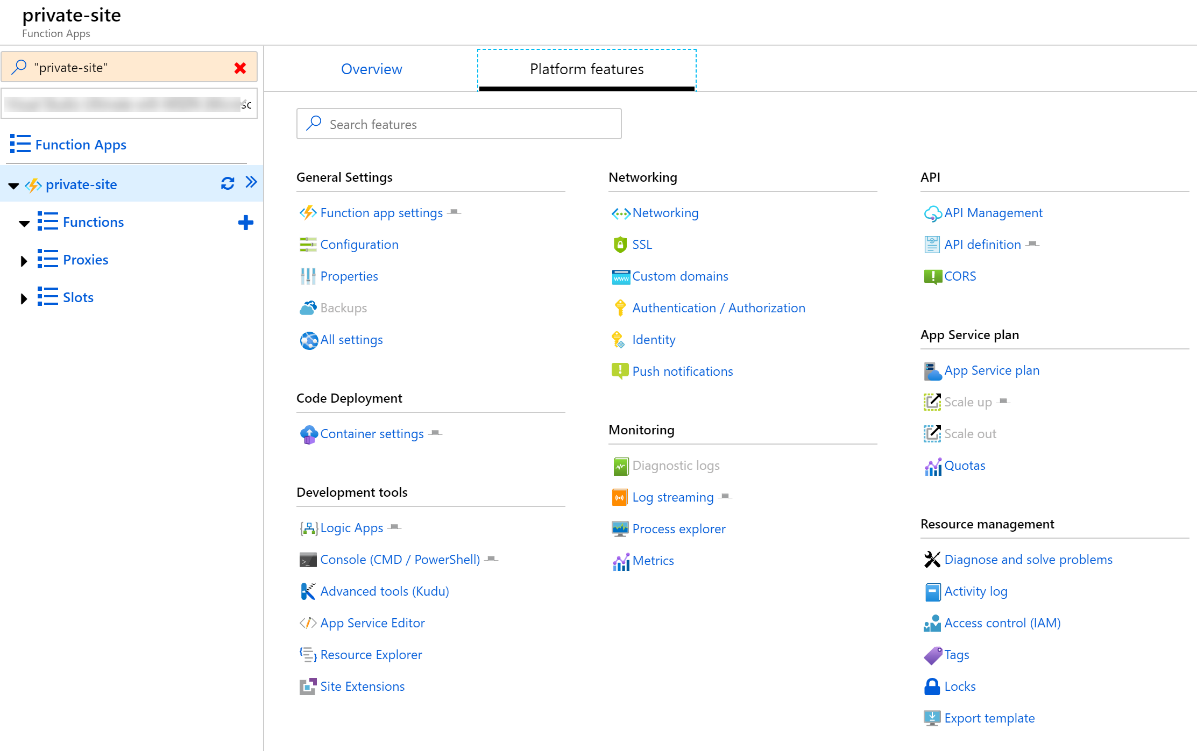The width and height of the screenshot is (1197, 751).
Task: Click the Properties icon
Action: [308, 276]
